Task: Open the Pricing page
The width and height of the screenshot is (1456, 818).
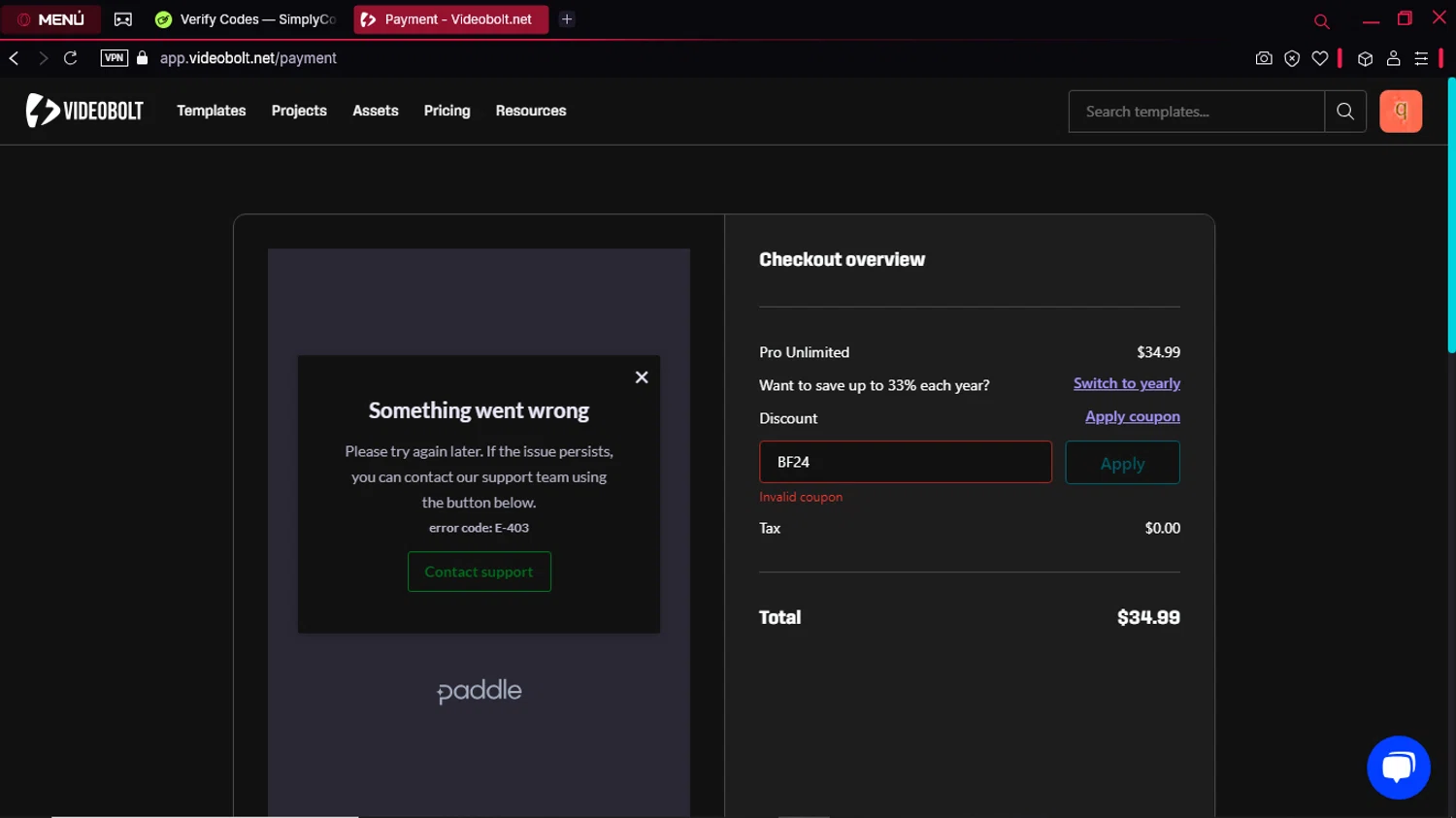Action: pos(447,111)
